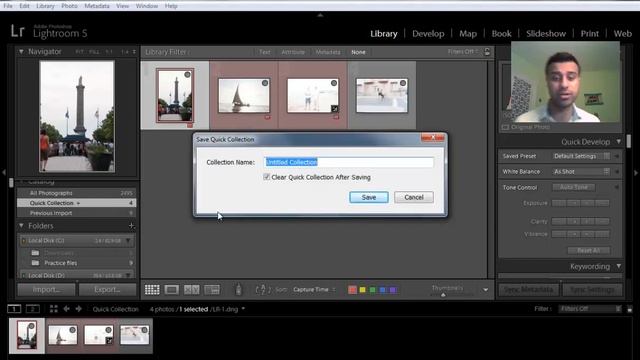This screenshot has width=640, height=360.
Task: Toggle sort direction a-z icon
Action: [263, 290]
